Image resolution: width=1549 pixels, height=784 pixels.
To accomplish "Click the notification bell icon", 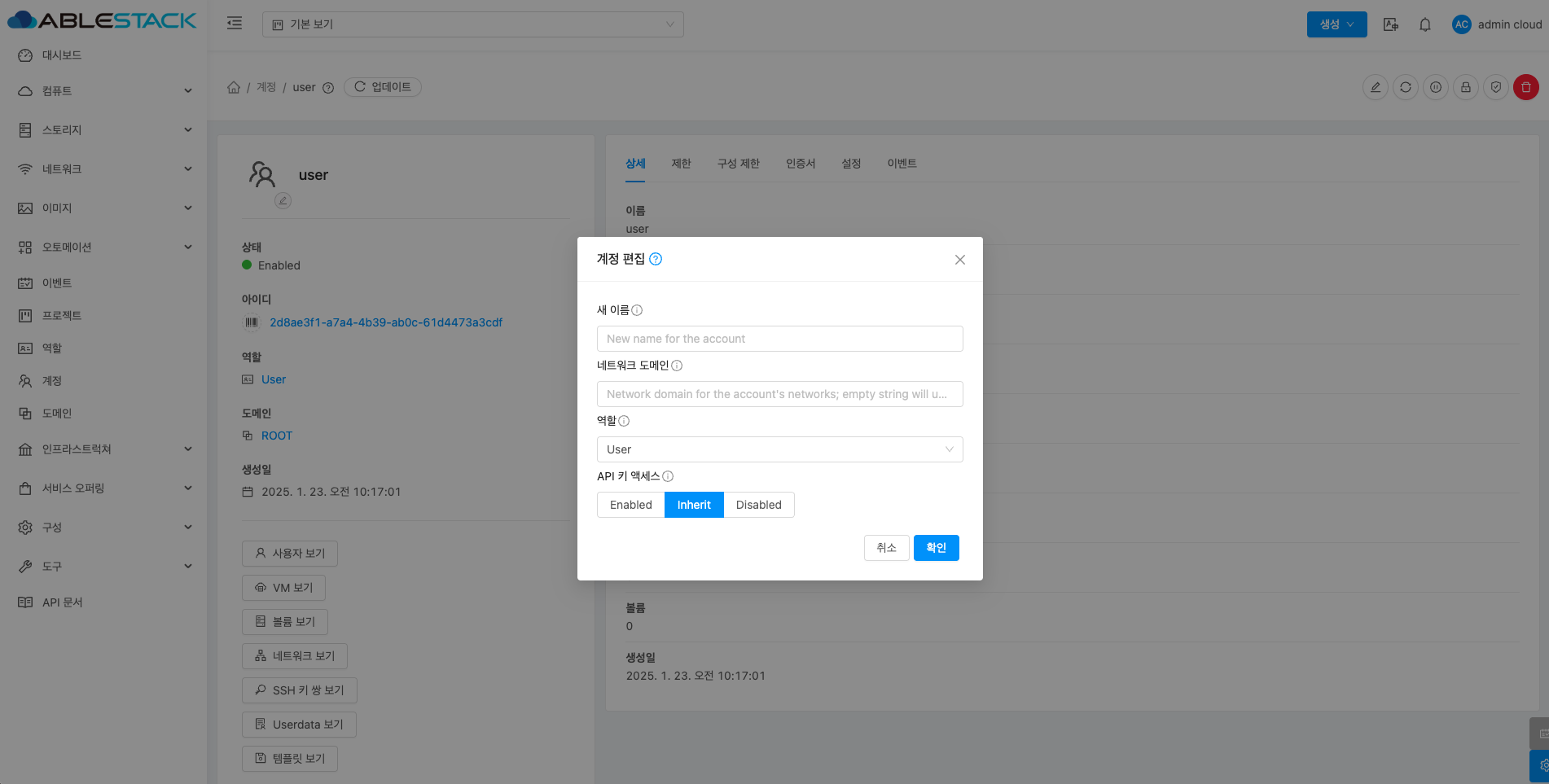I will point(1424,24).
